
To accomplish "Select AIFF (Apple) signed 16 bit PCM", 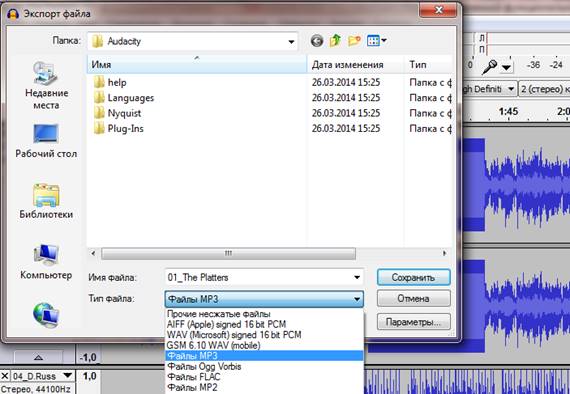I will (264, 324).
